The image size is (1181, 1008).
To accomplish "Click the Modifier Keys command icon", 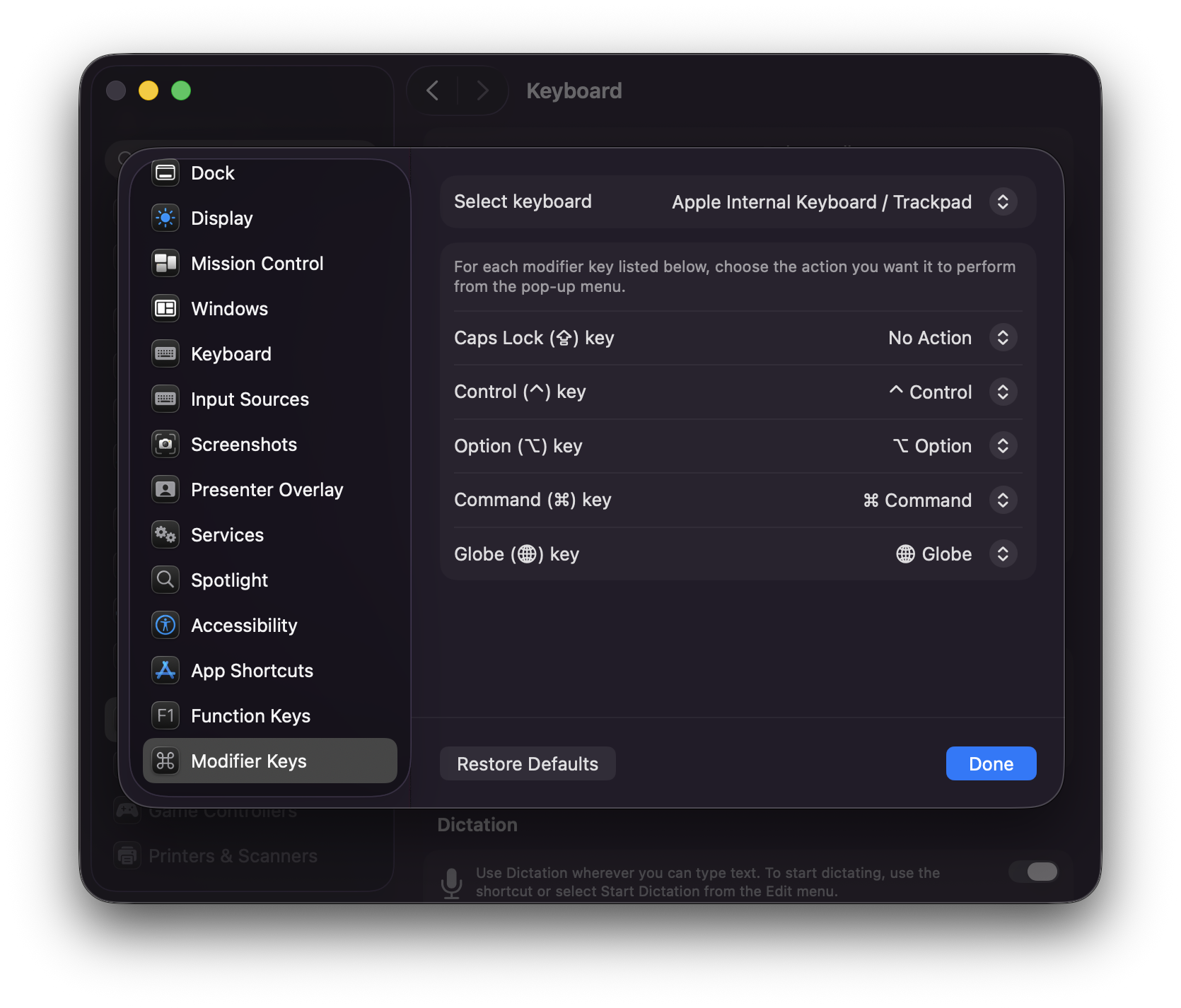I will (x=165, y=761).
